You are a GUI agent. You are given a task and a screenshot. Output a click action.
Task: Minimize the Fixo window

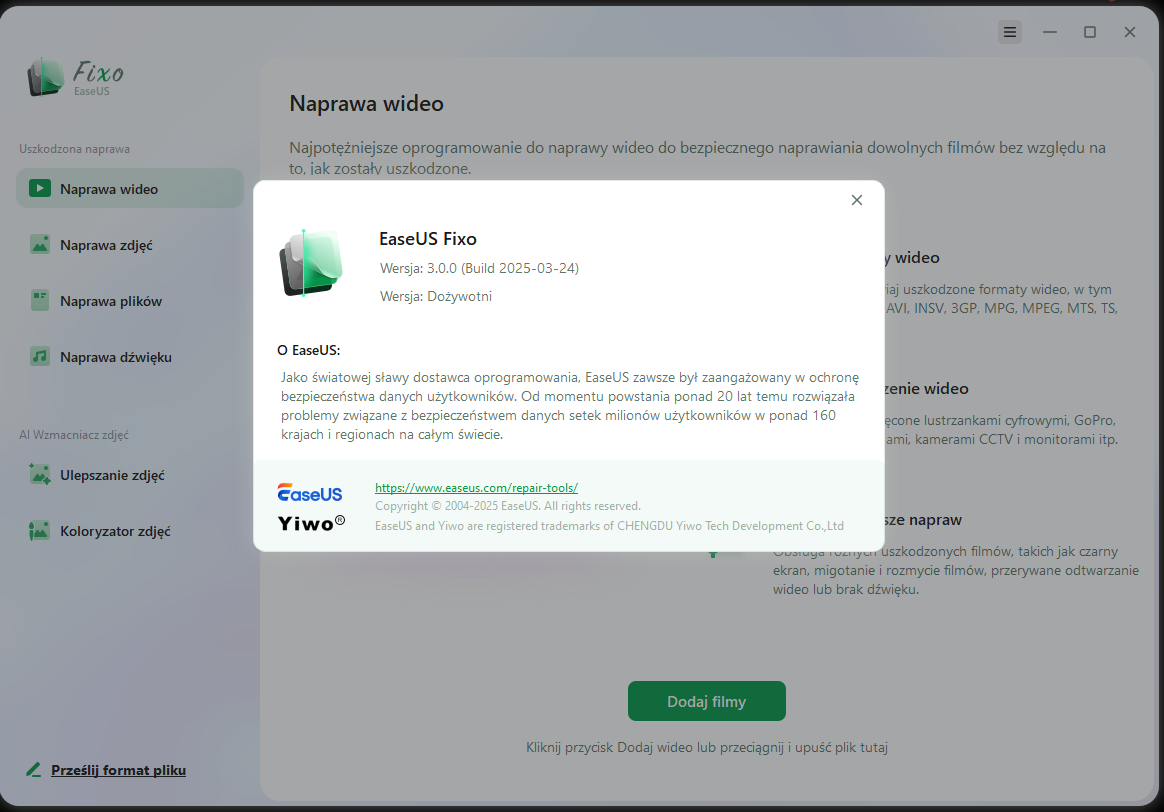1050,32
